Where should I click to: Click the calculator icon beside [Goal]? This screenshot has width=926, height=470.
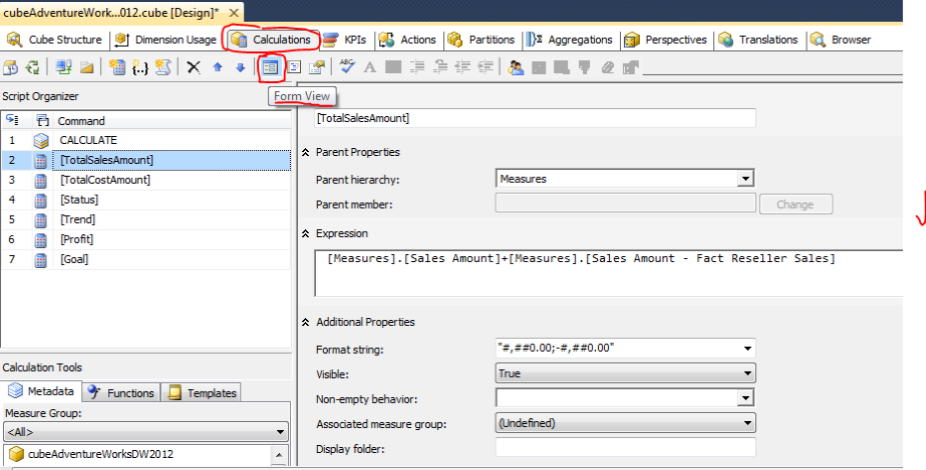tap(41, 259)
